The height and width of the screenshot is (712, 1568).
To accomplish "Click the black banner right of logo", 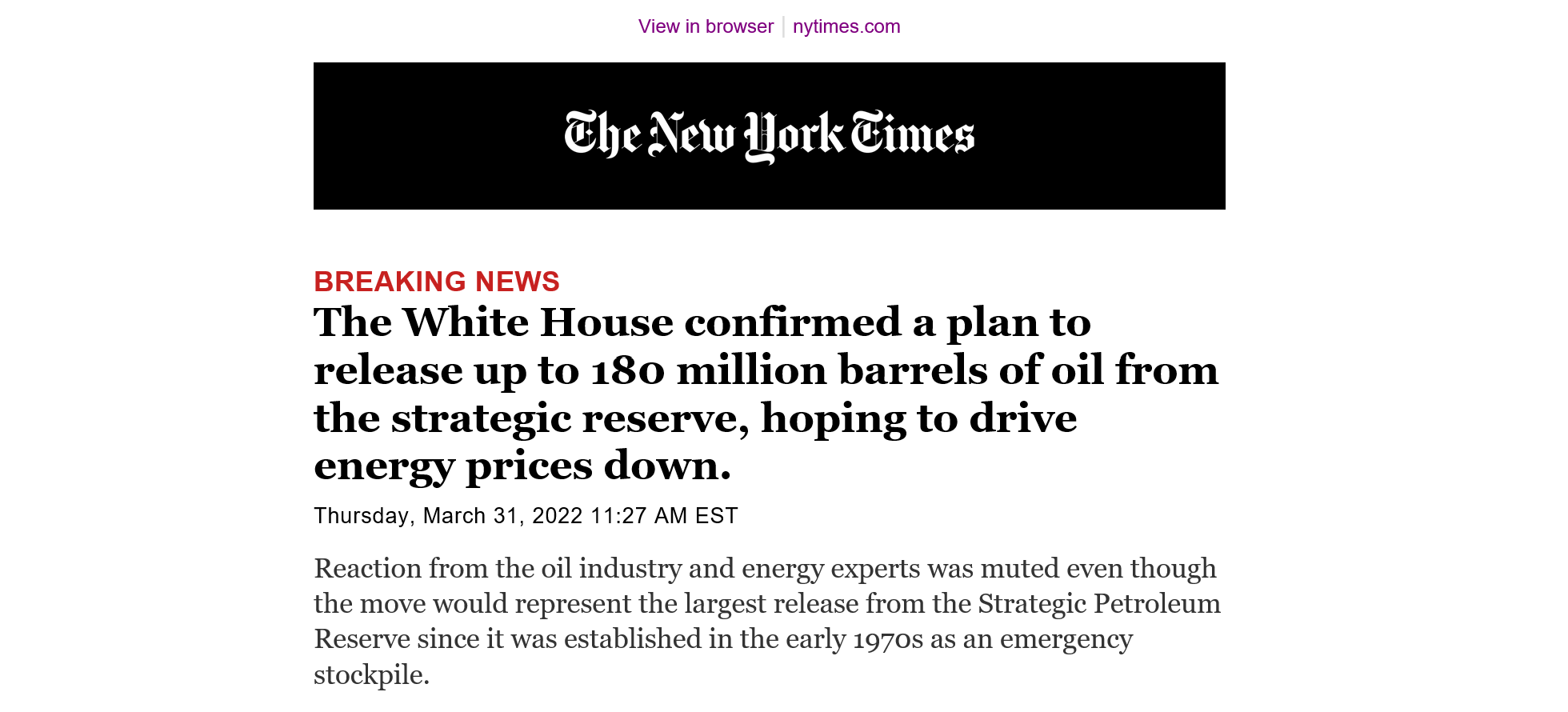I will coord(1100,136).
